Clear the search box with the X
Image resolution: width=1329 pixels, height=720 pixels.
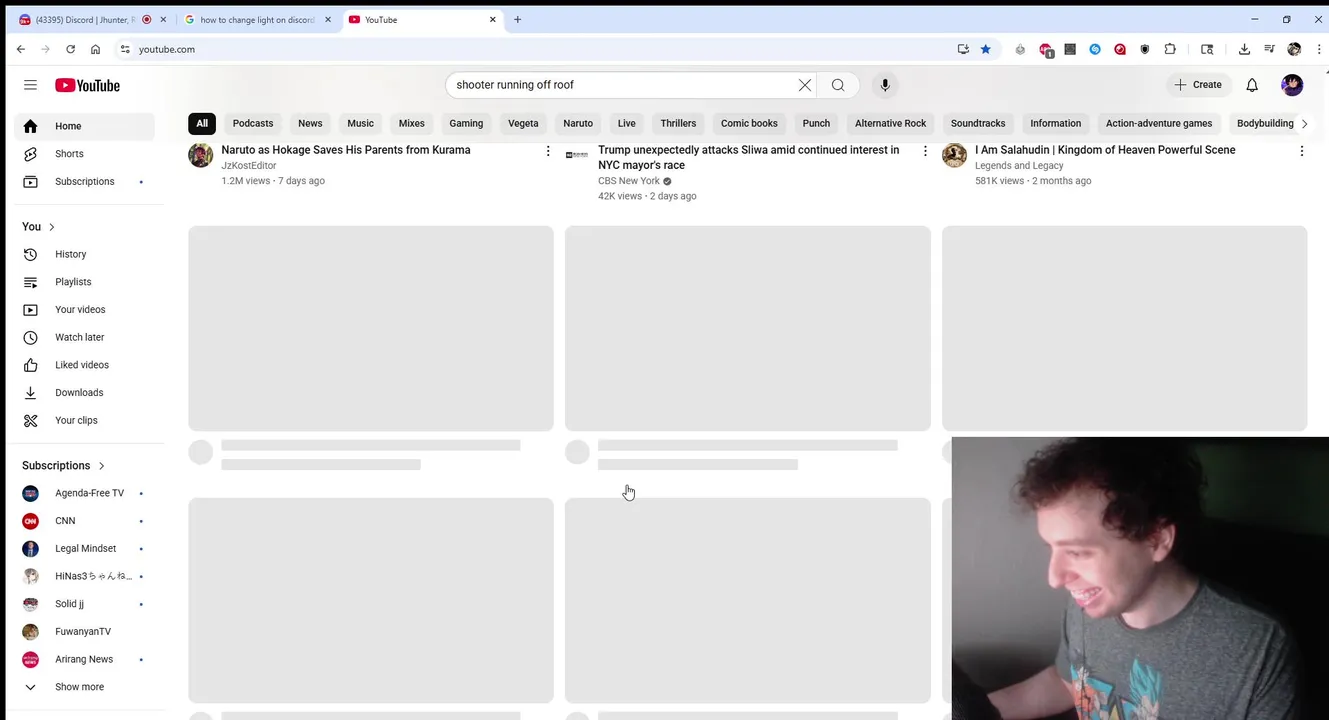(x=805, y=85)
